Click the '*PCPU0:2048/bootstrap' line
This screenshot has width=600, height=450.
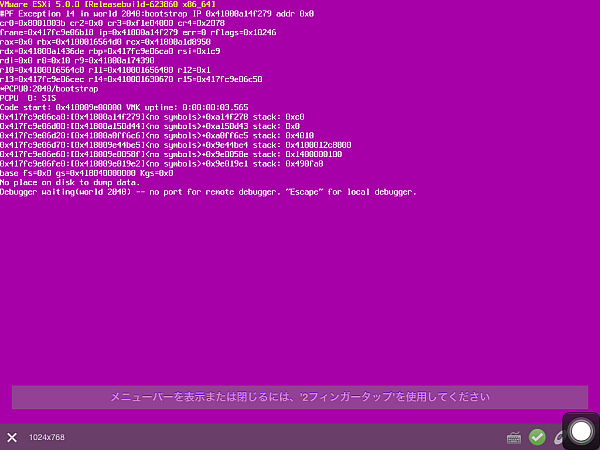coord(49,89)
